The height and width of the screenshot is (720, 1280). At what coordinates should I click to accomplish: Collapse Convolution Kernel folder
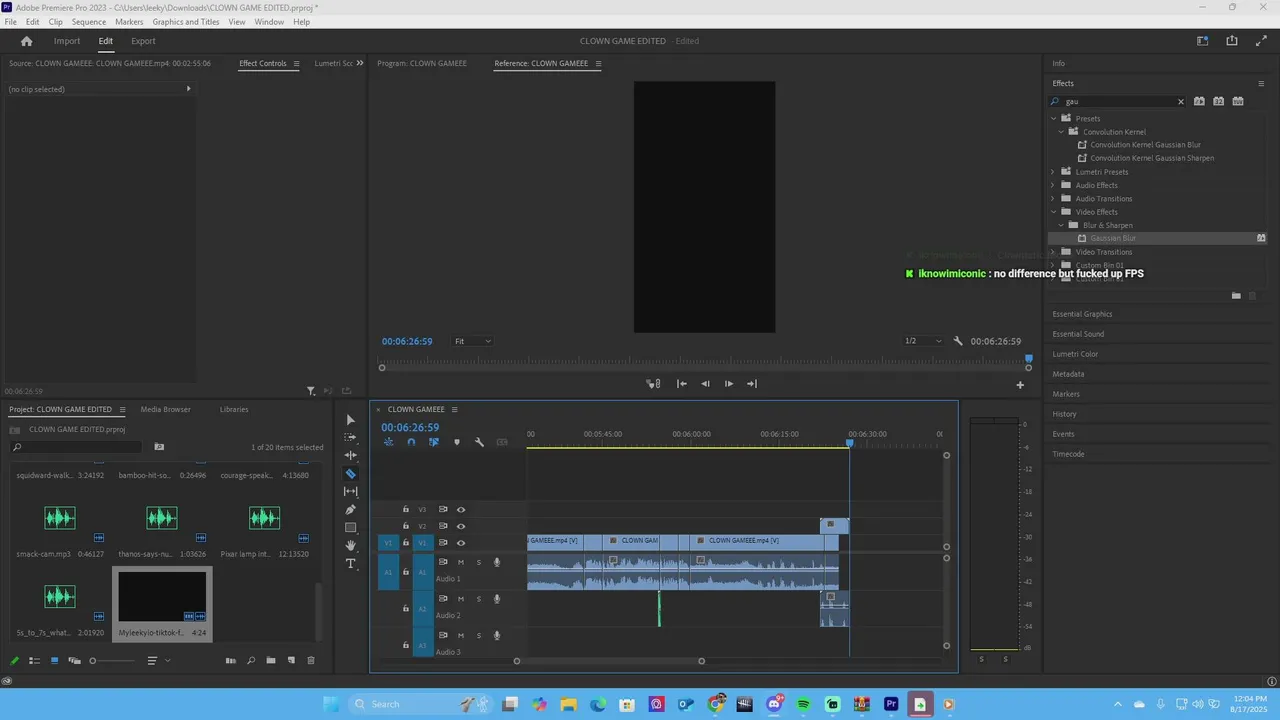[1061, 132]
